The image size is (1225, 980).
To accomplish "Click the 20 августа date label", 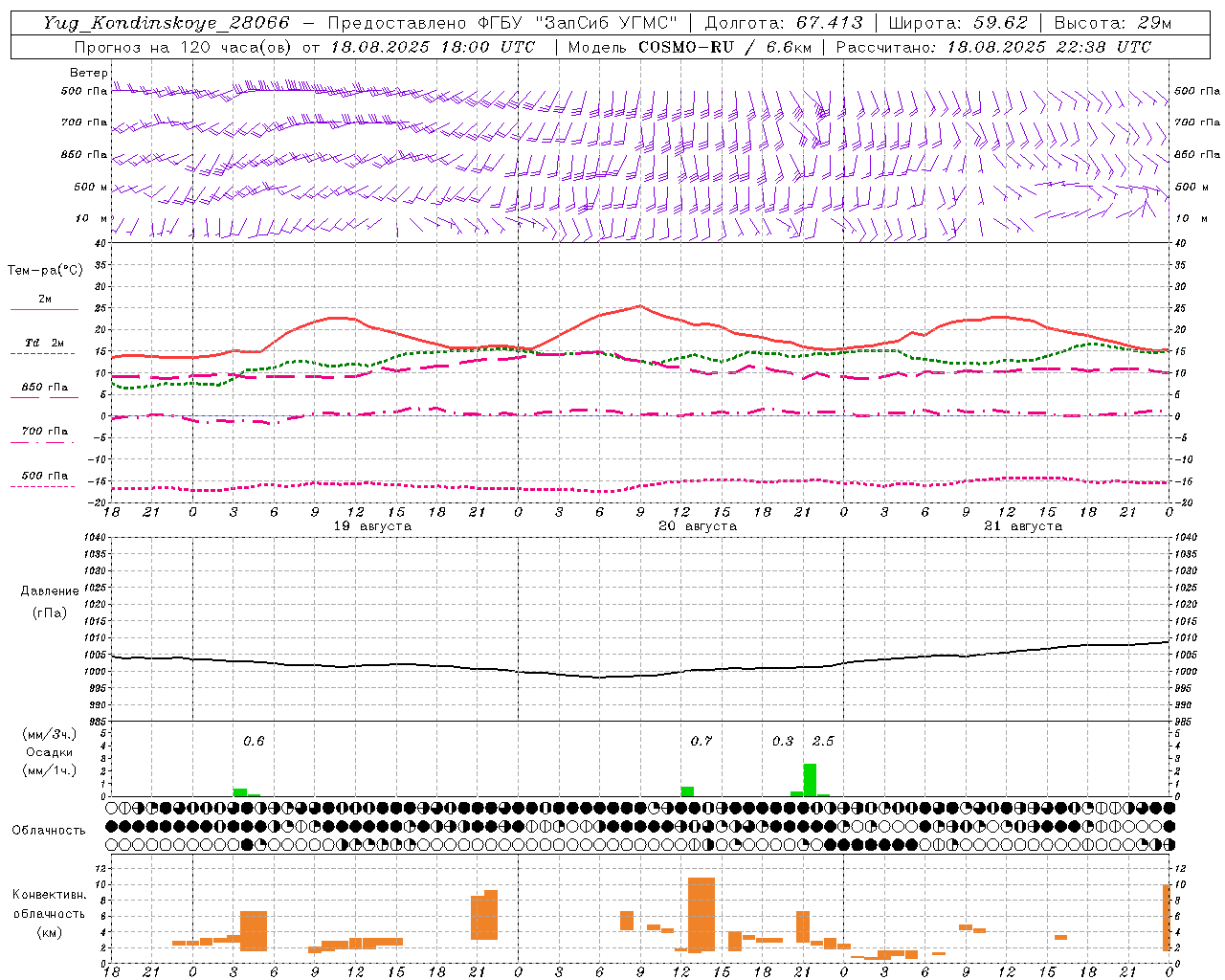I will (x=698, y=526).
